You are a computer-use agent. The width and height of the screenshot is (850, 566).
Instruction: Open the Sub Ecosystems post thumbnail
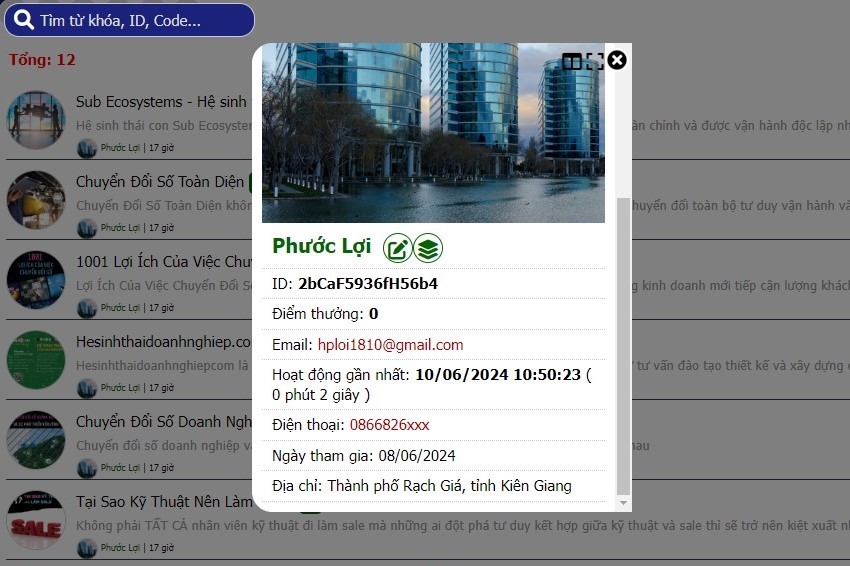[x=36, y=120]
